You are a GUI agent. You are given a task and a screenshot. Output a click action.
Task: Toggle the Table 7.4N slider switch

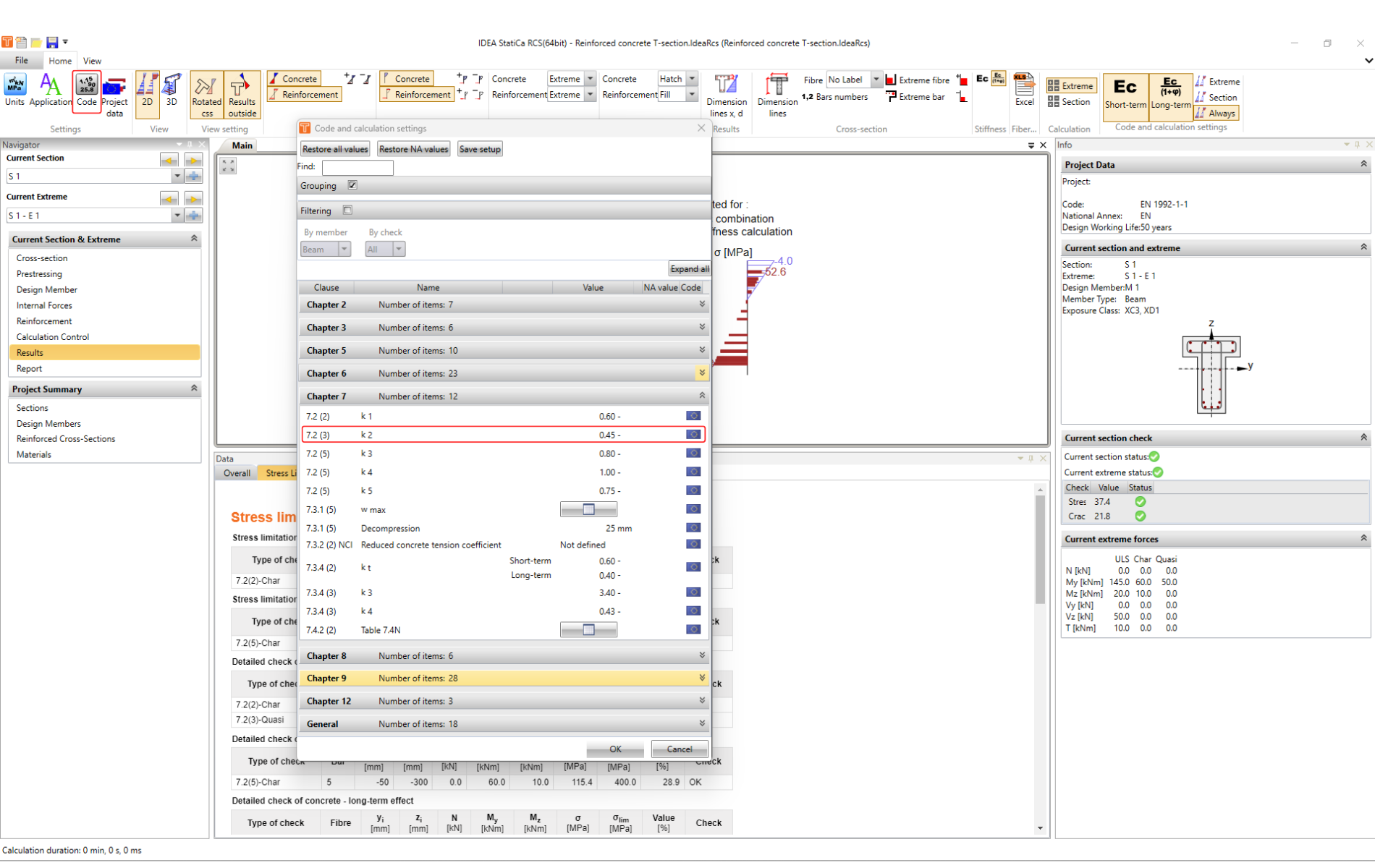click(588, 630)
